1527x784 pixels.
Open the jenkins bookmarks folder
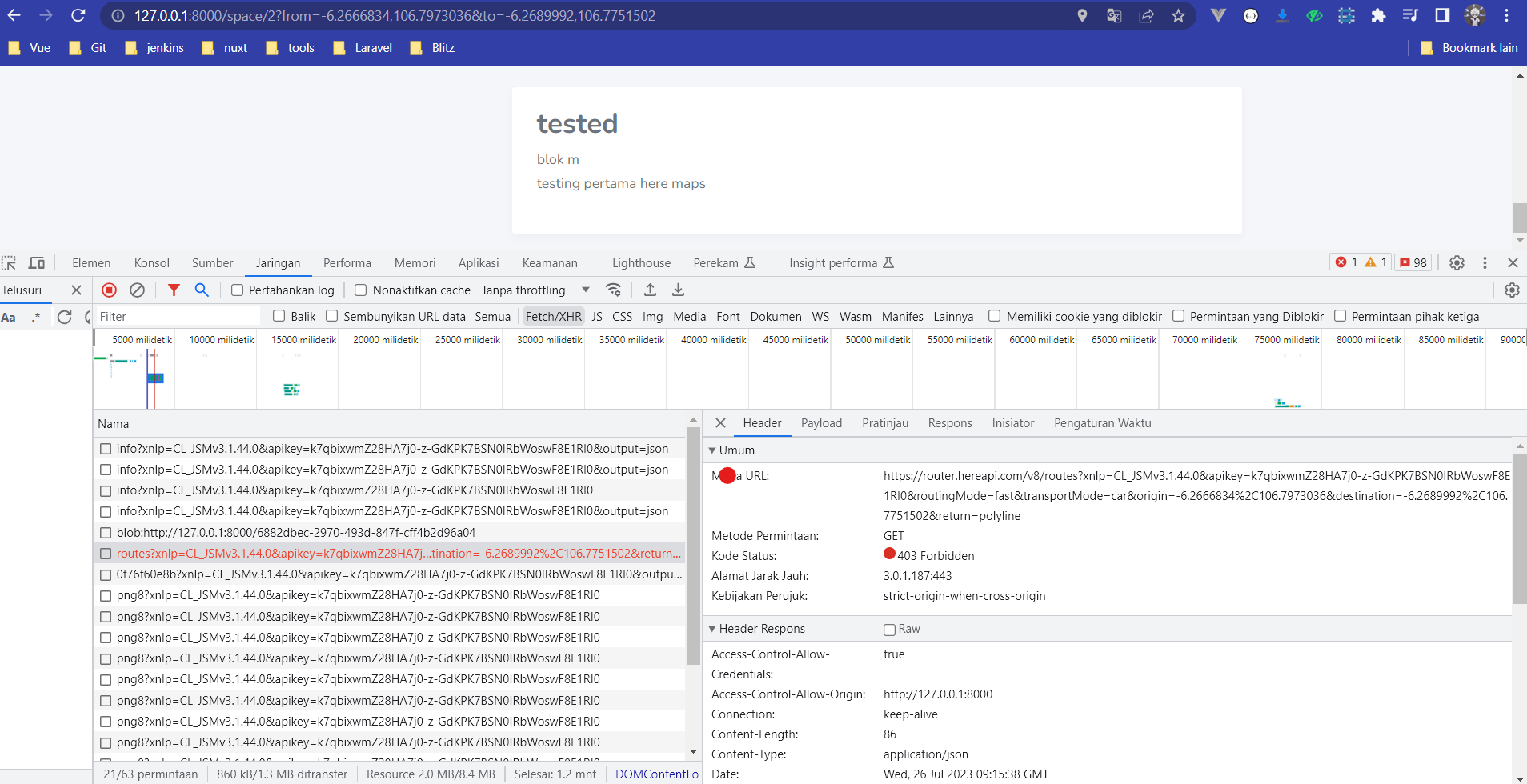point(155,48)
